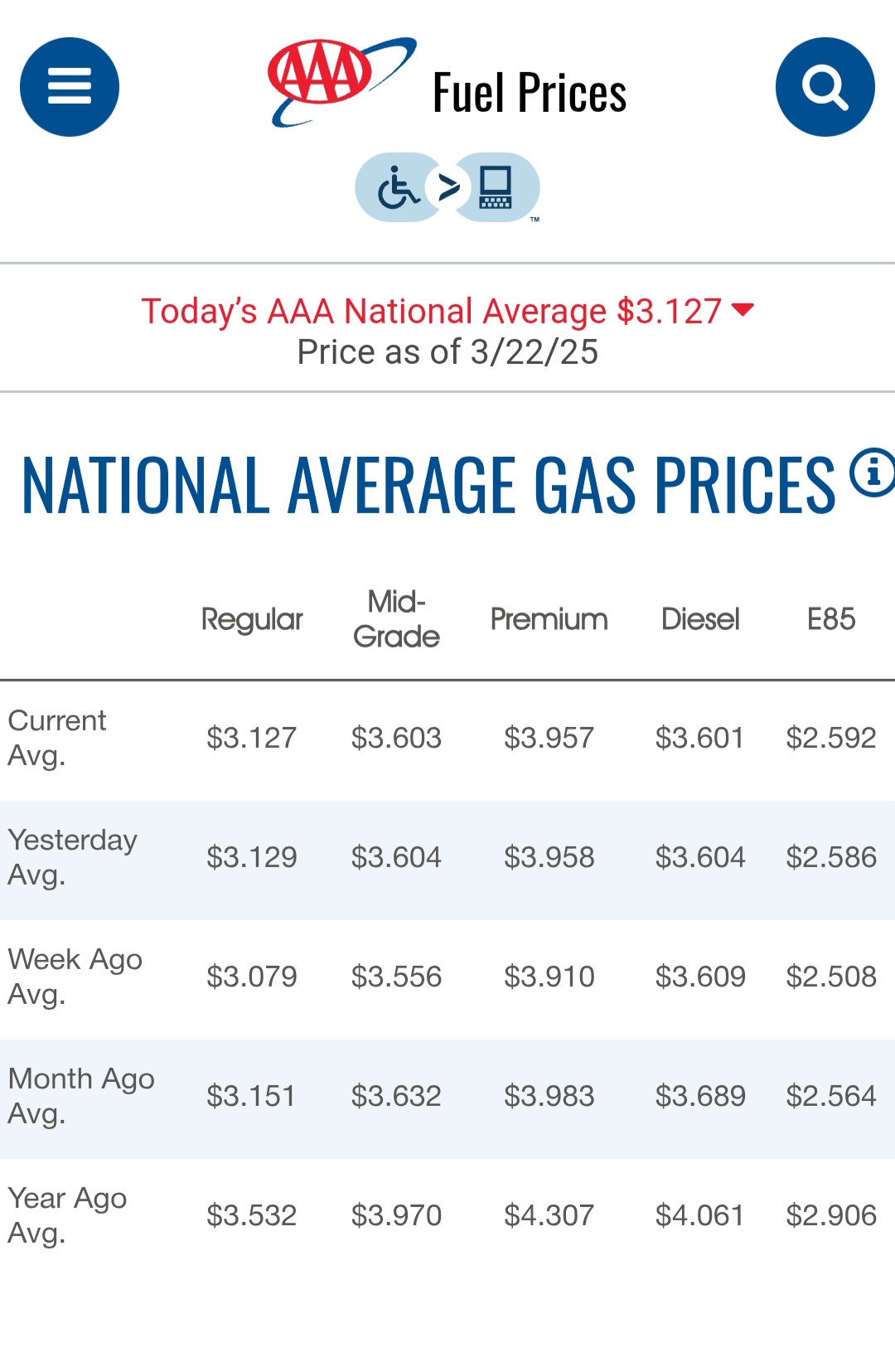The height and width of the screenshot is (1372, 895).
Task: Click the National Average Gas Prices heading
Action: click(x=428, y=485)
